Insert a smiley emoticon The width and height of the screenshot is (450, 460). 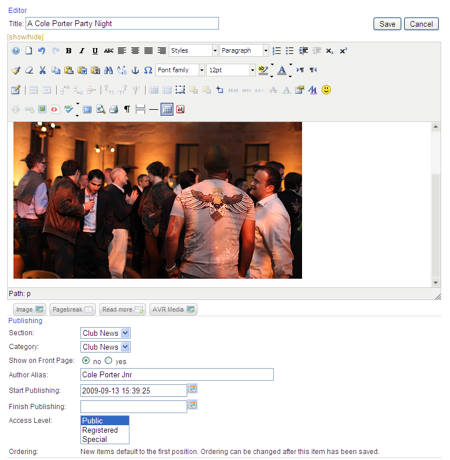pos(326,90)
